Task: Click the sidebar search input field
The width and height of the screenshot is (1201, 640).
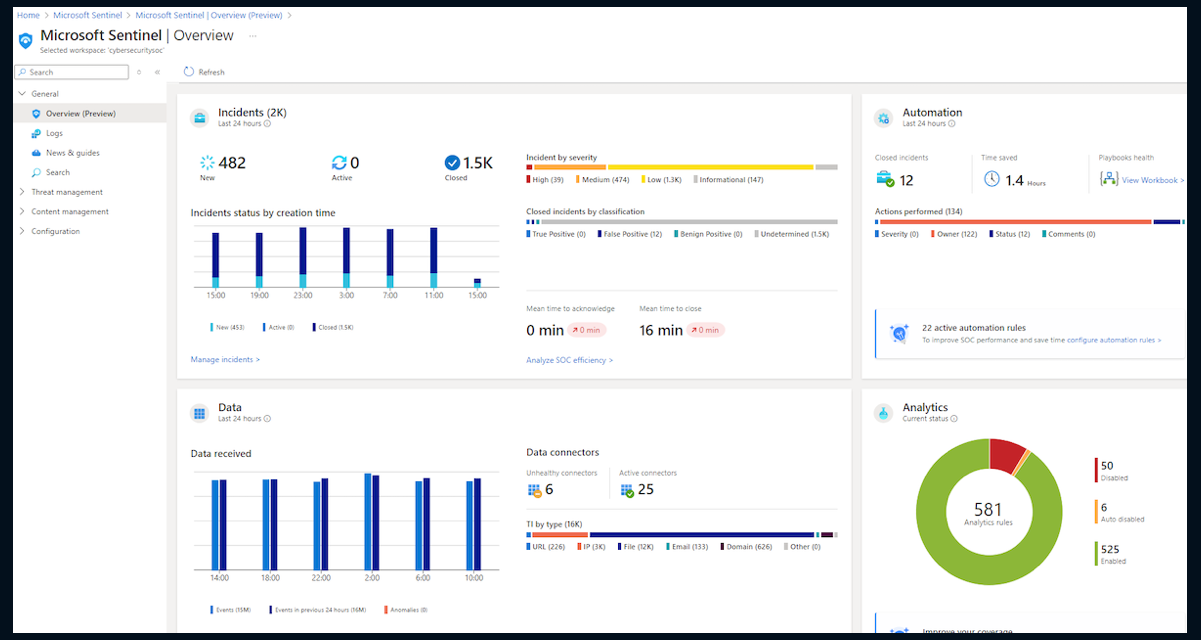Action: (72, 72)
